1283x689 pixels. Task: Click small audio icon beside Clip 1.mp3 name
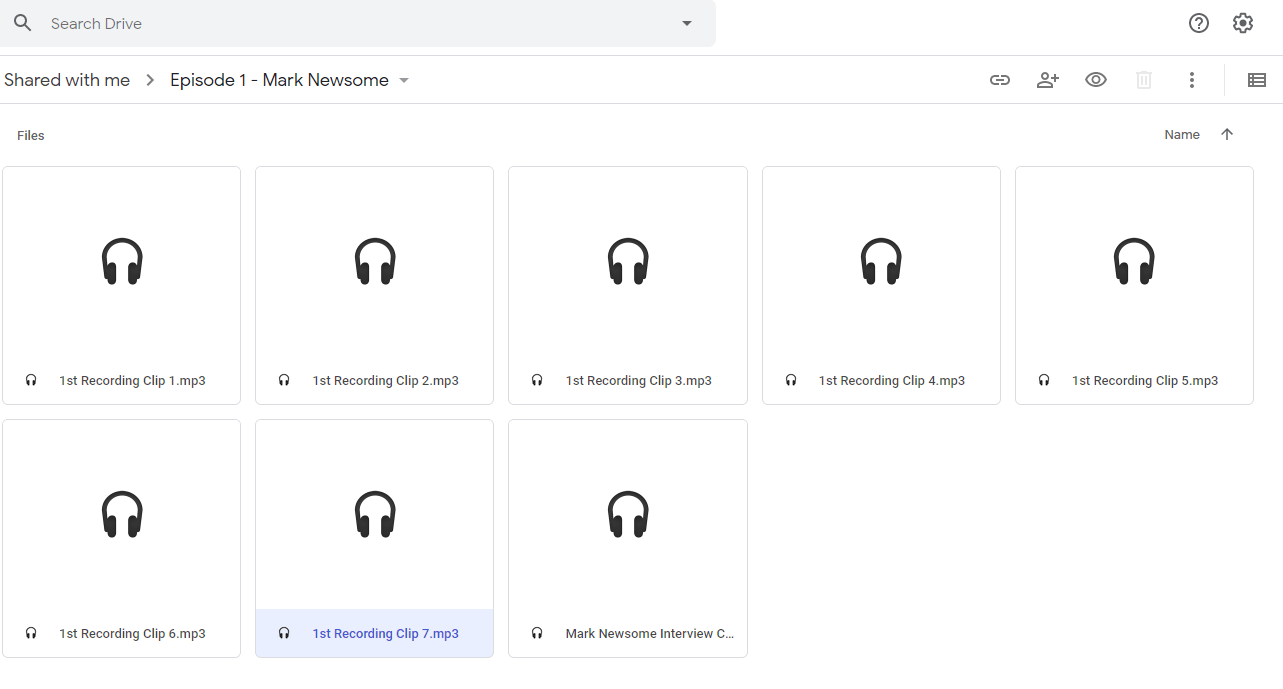(x=31, y=381)
